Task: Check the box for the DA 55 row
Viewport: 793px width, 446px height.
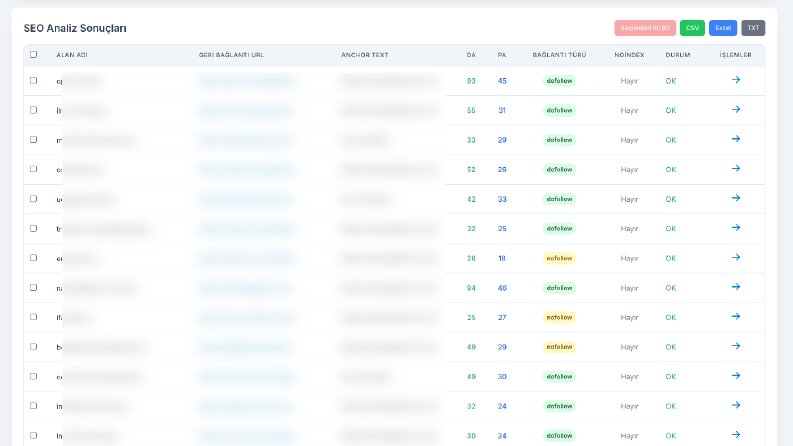Action: pyautogui.click(x=33, y=110)
